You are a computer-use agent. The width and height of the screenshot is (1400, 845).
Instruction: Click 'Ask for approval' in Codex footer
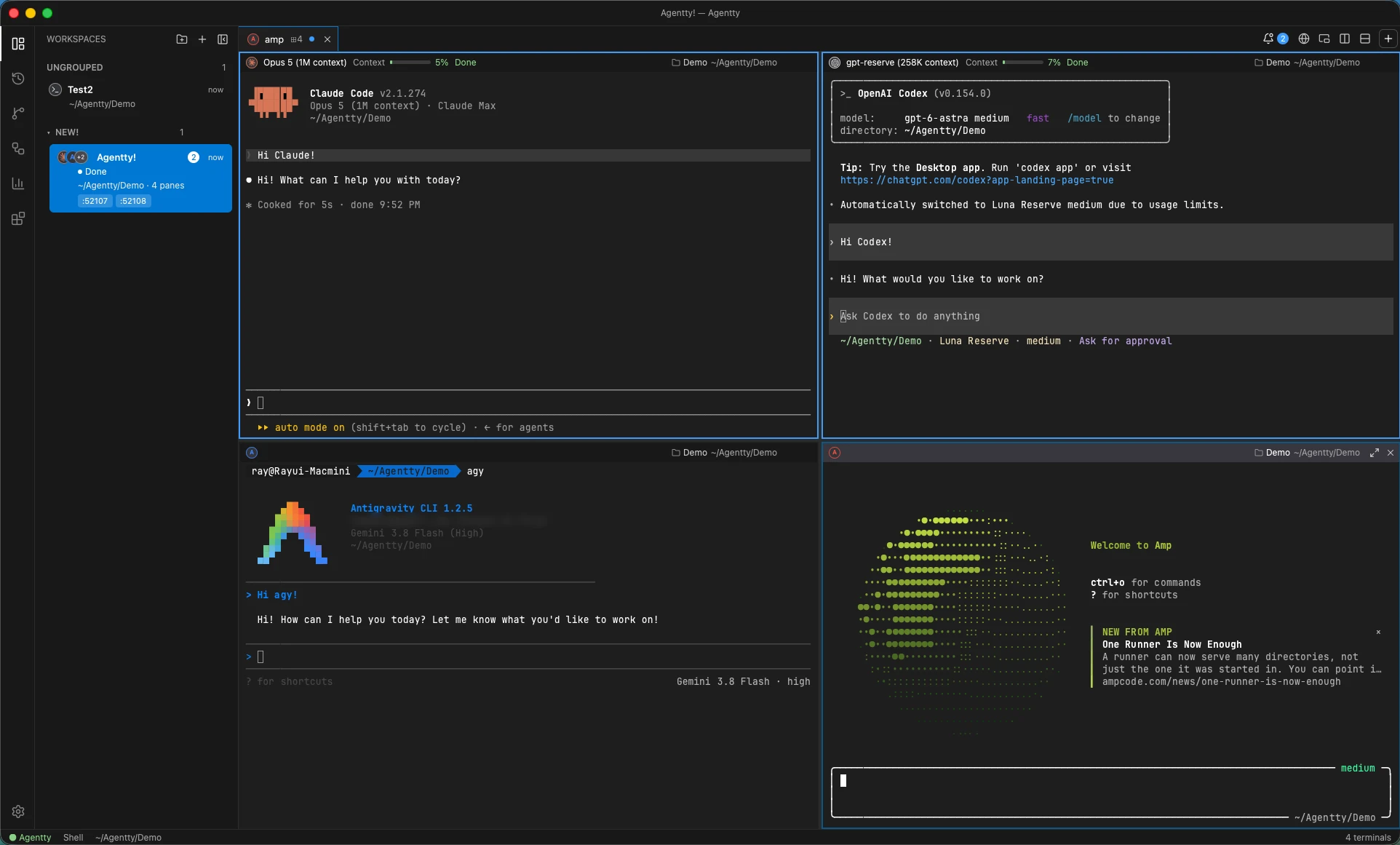point(1125,341)
